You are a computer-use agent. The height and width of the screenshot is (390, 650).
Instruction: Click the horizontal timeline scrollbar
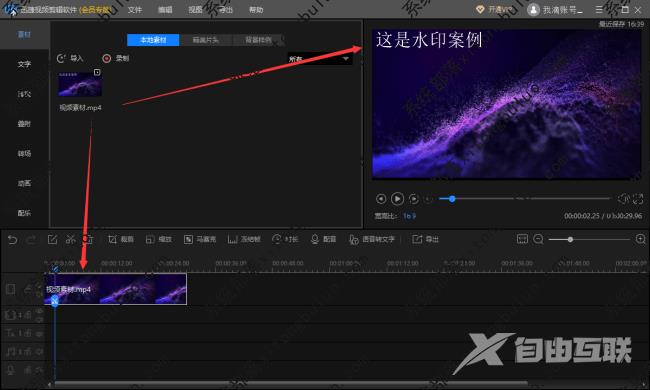[291, 383]
